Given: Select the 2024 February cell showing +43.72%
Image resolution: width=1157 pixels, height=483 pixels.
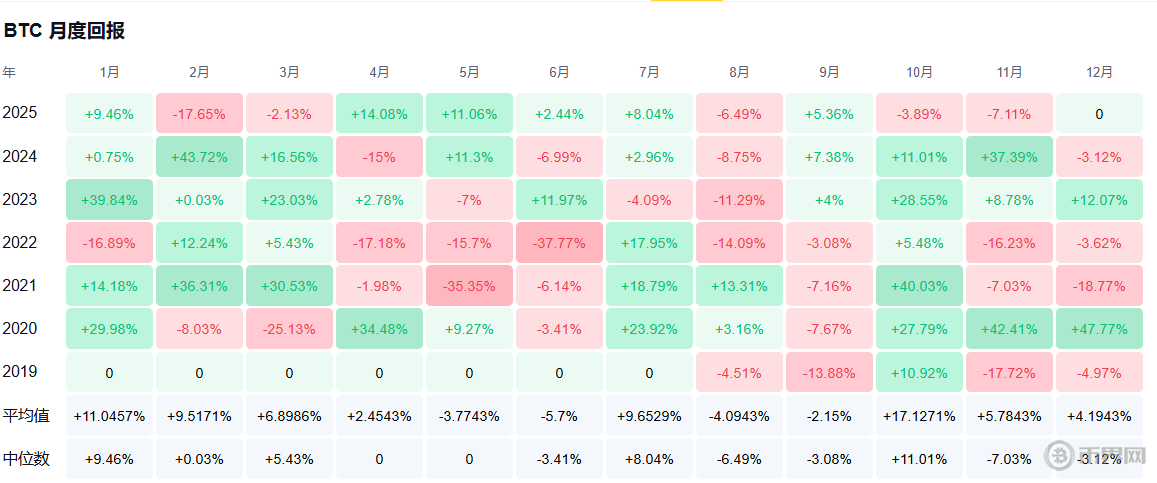Looking at the screenshot, I should (199, 157).
